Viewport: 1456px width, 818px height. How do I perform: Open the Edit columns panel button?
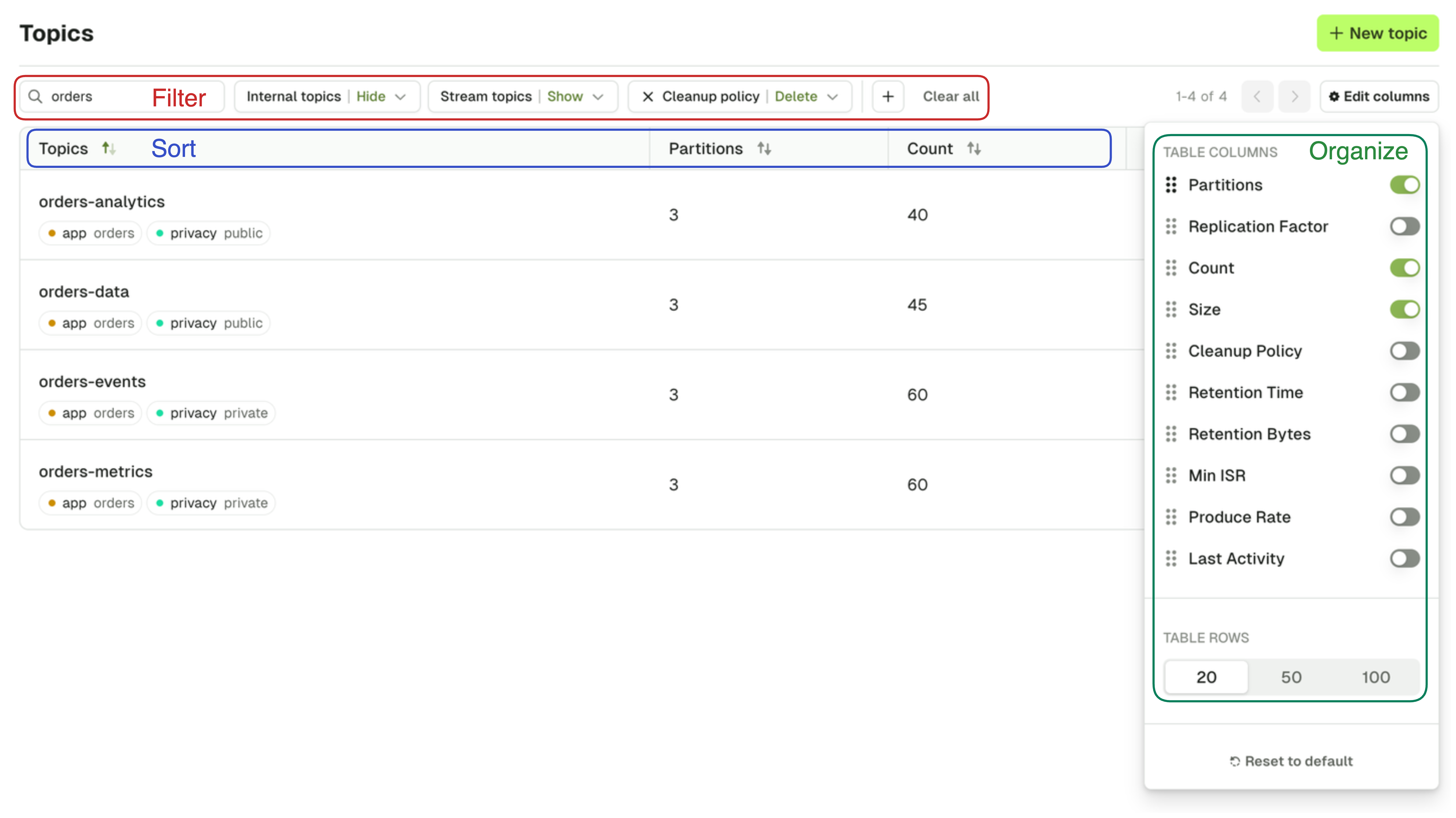click(1379, 97)
